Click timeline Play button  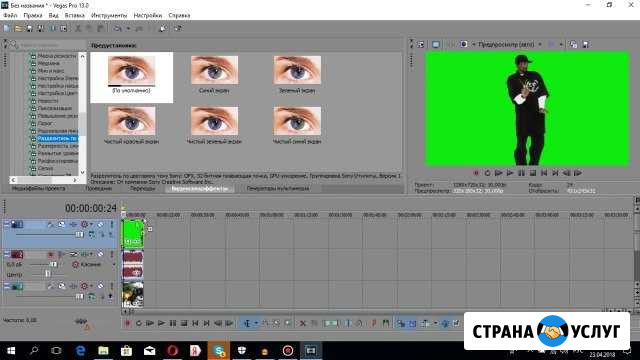(x=161, y=323)
